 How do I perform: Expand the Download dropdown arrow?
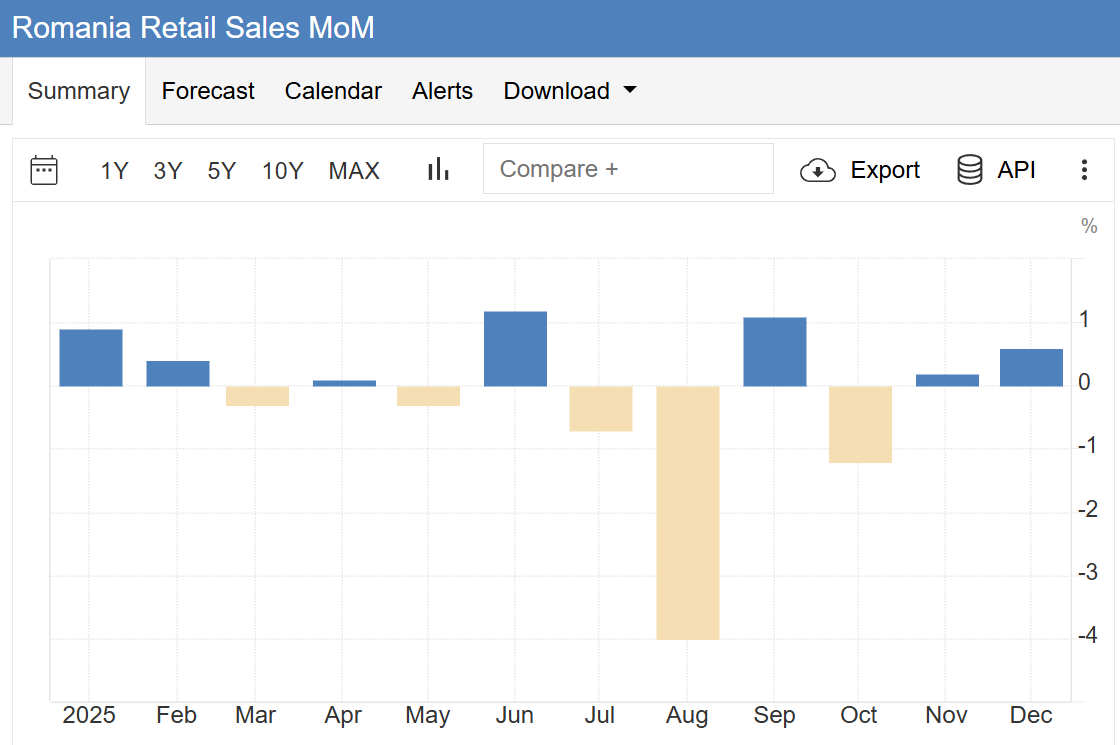point(630,90)
